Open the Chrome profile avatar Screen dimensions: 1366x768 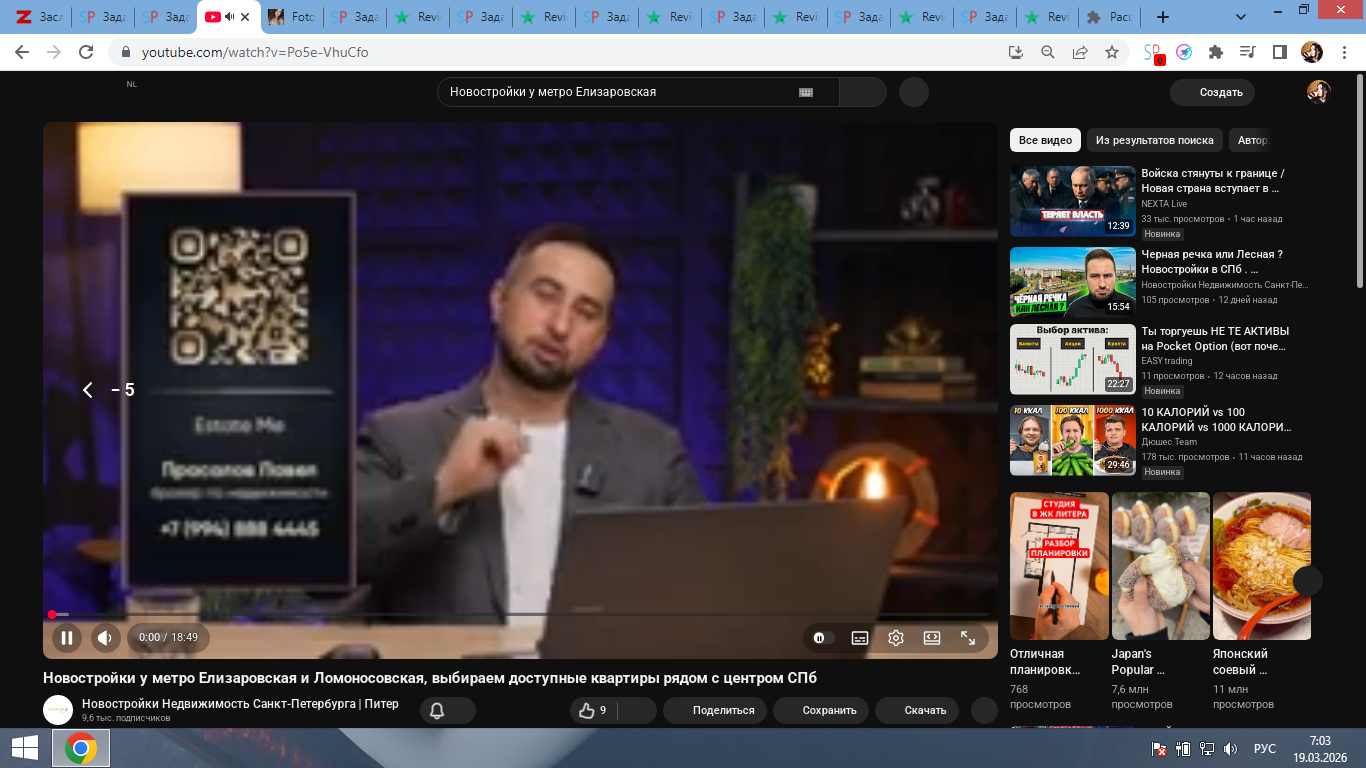pyautogui.click(x=1311, y=52)
